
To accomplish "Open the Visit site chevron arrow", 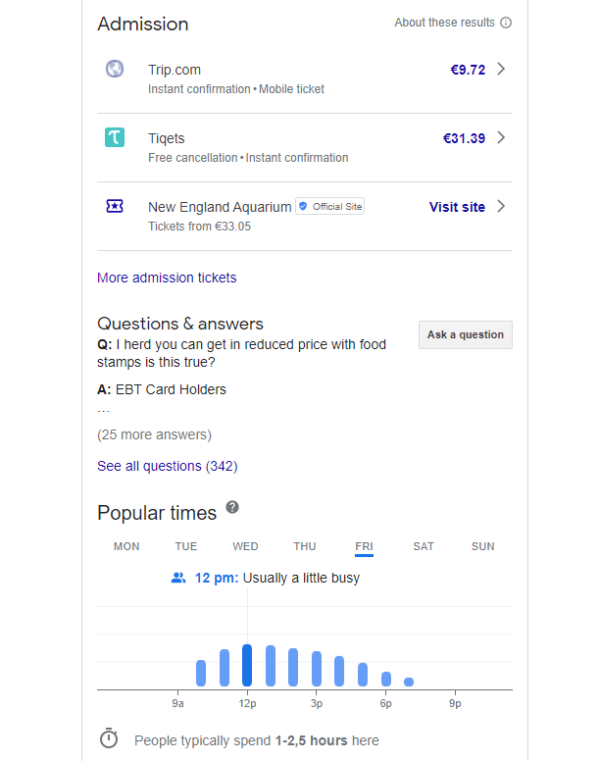I will pos(501,206).
